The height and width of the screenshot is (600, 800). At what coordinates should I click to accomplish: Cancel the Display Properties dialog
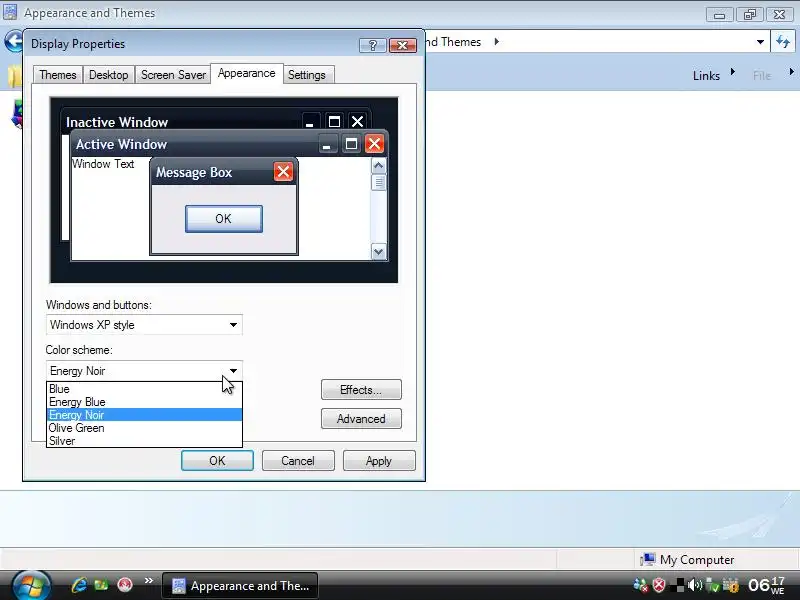tap(298, 461)
